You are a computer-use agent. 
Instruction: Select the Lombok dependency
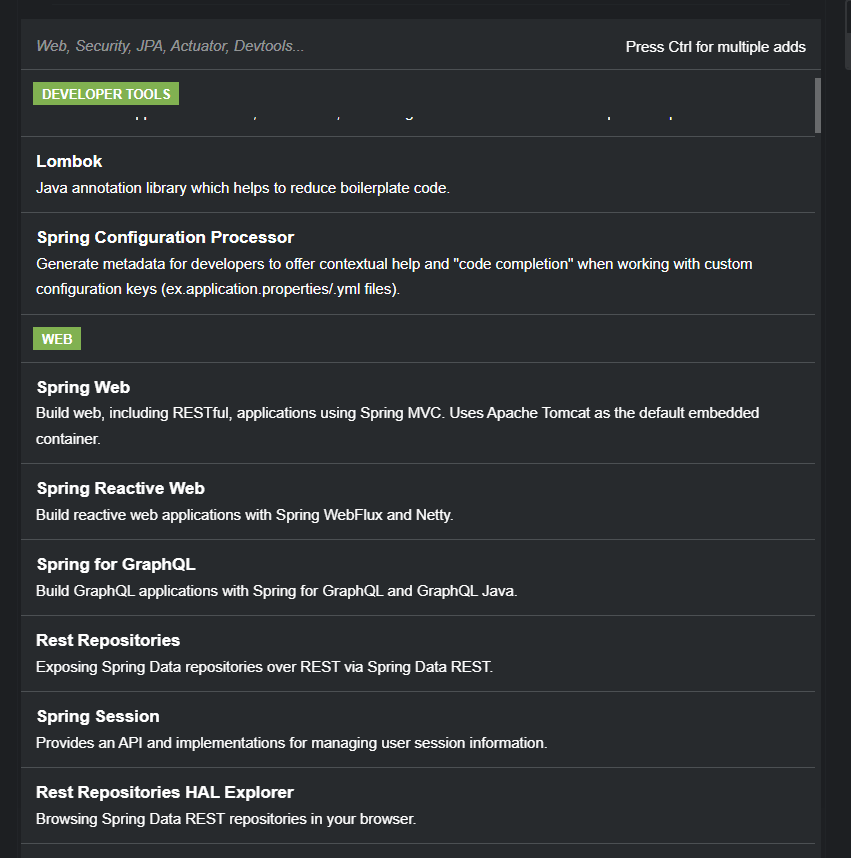[x=418, y=175]
